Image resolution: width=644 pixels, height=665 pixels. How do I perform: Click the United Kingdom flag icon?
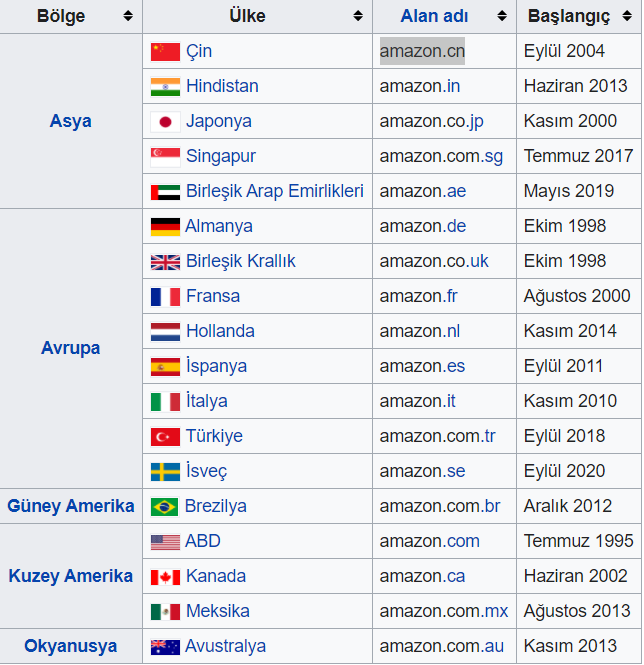165,262
